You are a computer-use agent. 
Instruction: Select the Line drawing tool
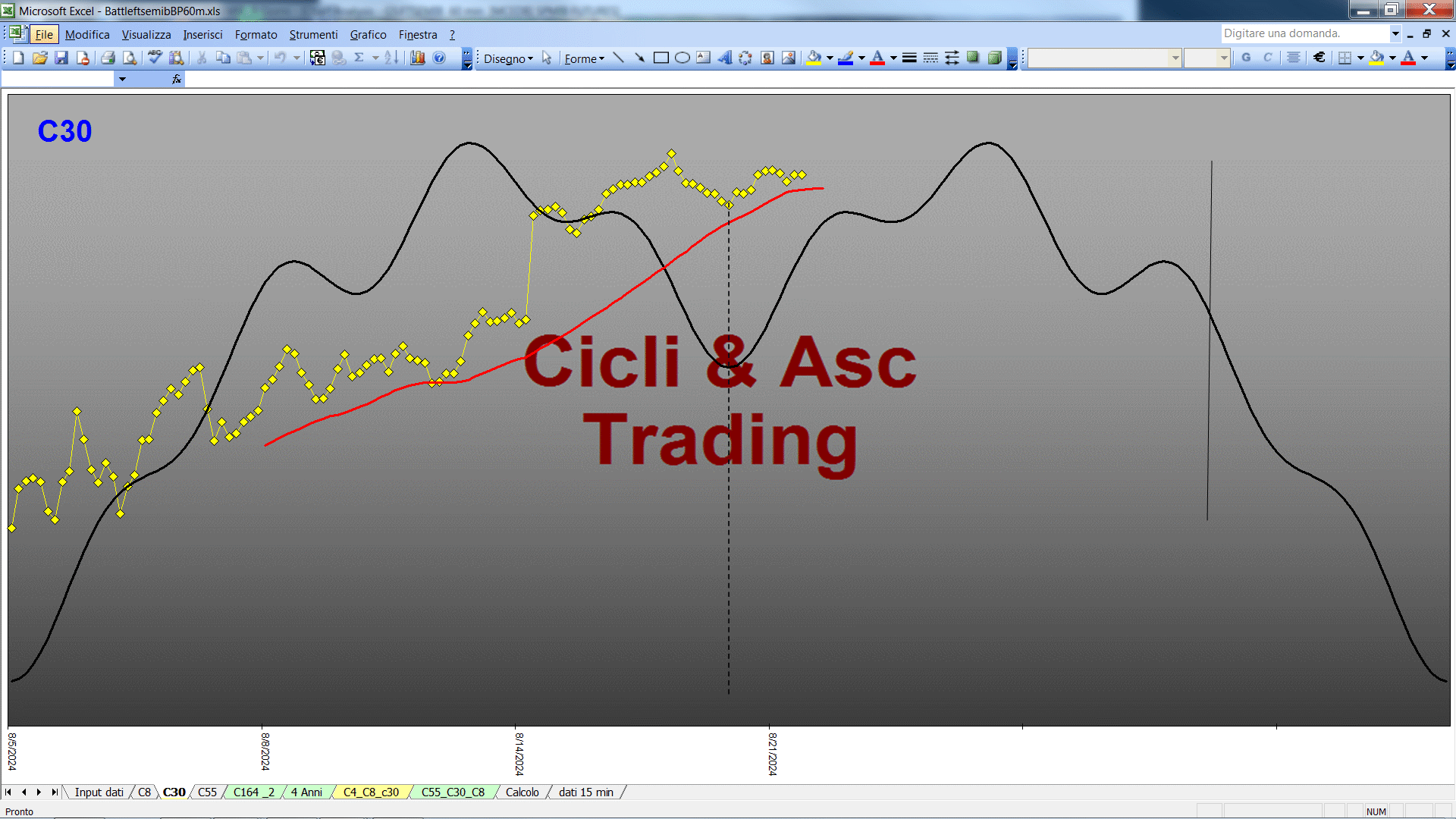click(618, 58)
